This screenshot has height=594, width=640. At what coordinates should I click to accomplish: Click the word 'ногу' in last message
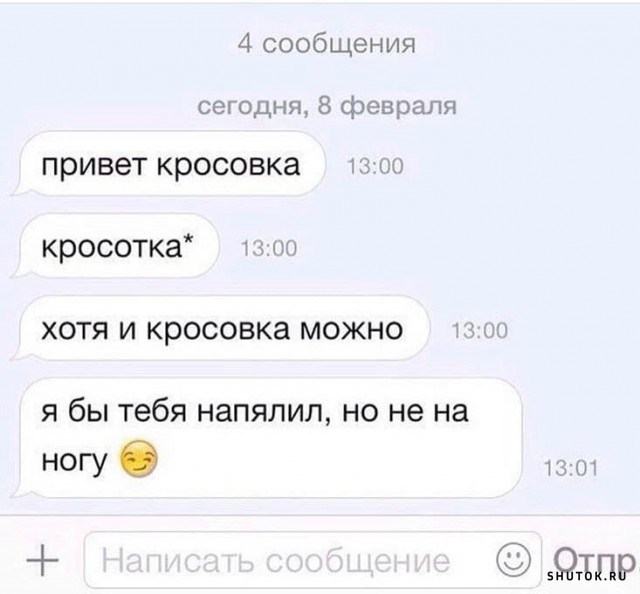75,461
